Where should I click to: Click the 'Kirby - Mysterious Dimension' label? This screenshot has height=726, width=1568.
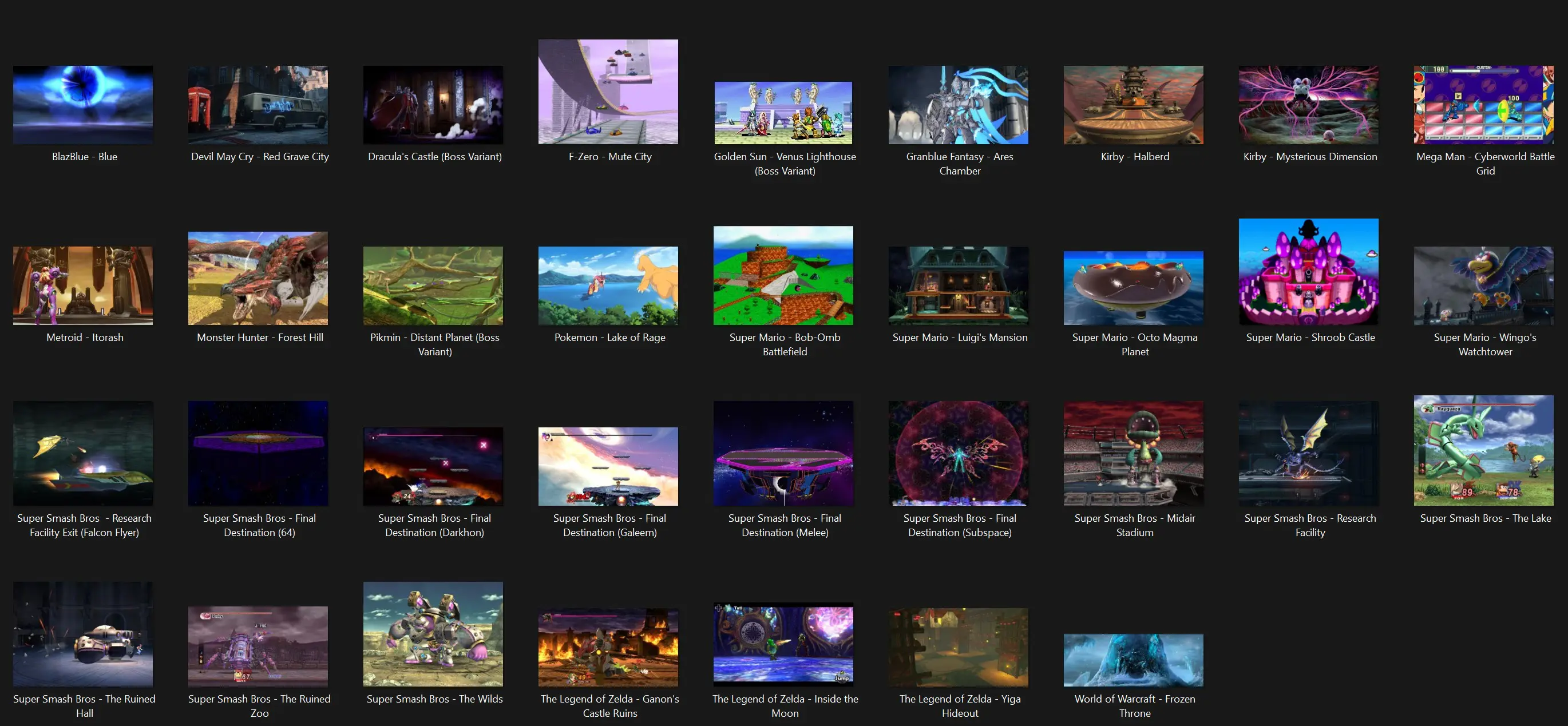coord(1310,156)
